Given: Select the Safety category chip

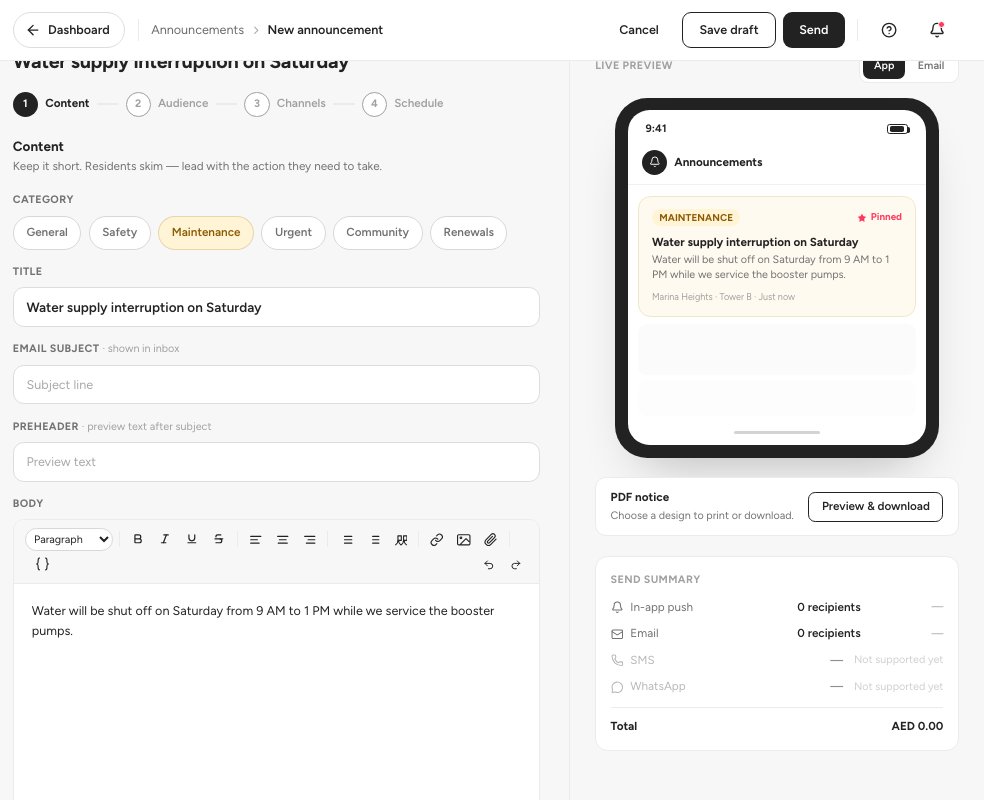Looking at the screenshot, I should 119,232.
